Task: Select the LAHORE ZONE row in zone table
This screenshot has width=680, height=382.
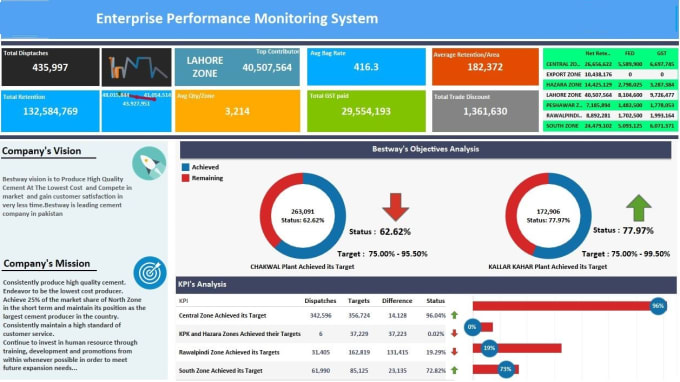Action: pos(610,95)
